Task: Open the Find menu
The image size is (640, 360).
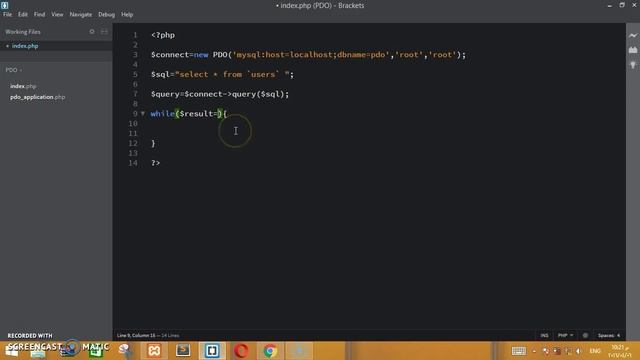Action: click(39, 14)
